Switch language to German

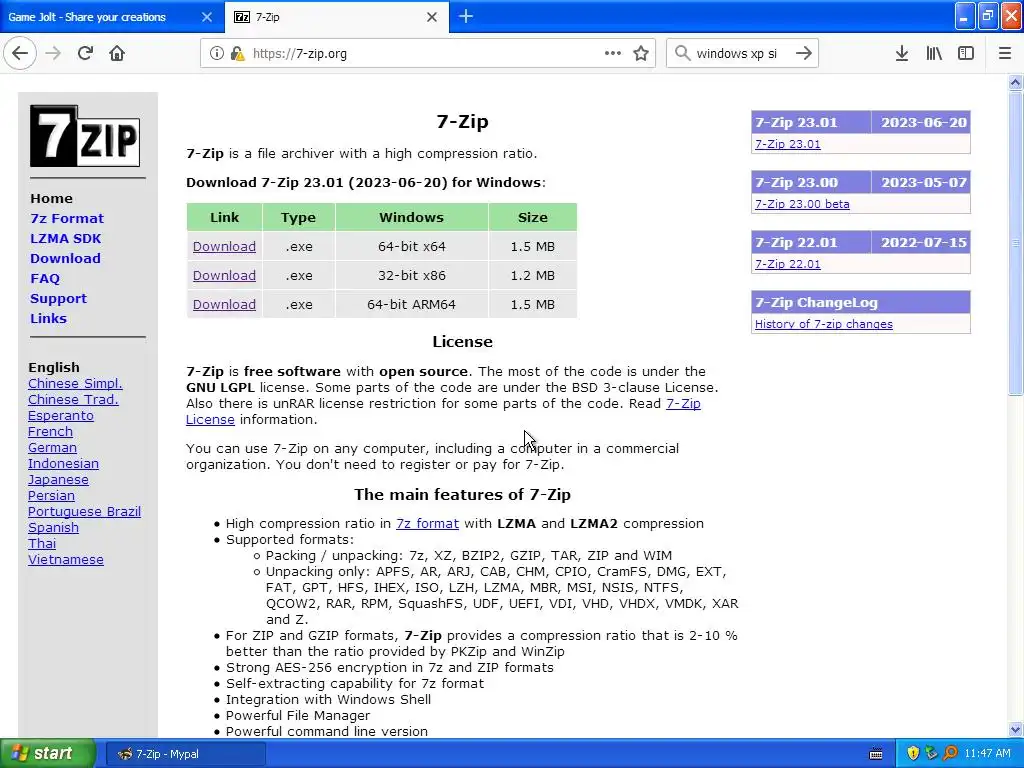pyautogui.click(x=52, y=448)
